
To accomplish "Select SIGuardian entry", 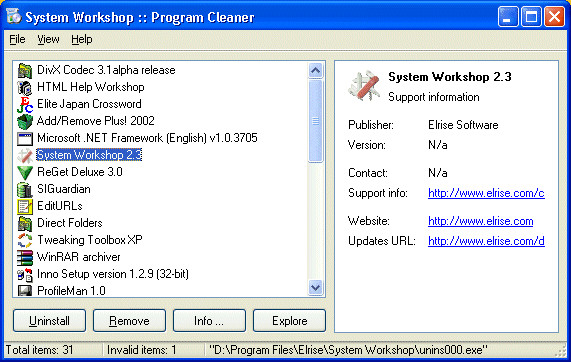I will pos(64,189).
